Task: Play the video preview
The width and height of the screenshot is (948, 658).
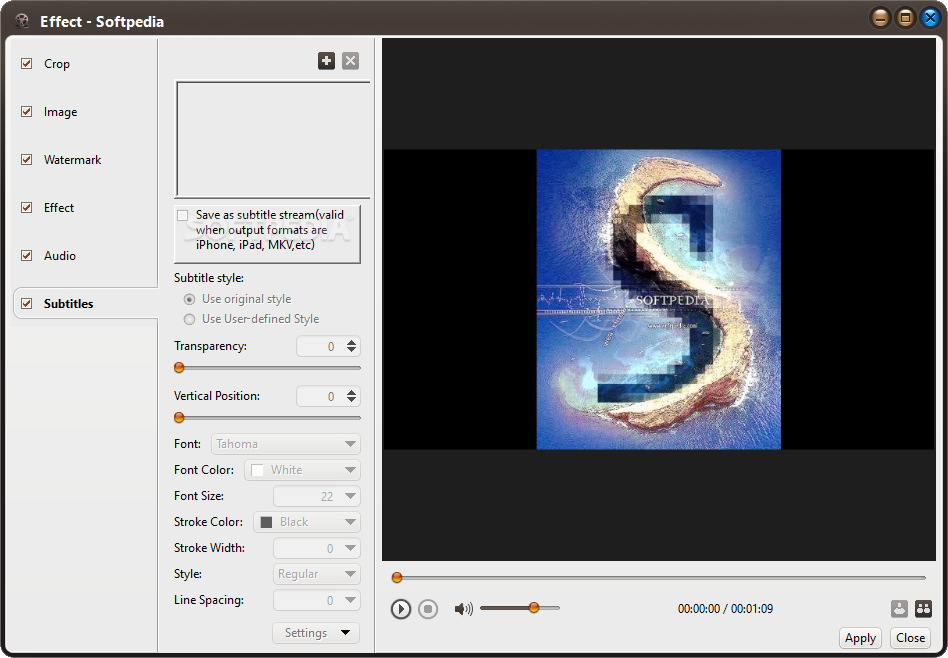Action: pyautogui.click(x=401, y=608)
